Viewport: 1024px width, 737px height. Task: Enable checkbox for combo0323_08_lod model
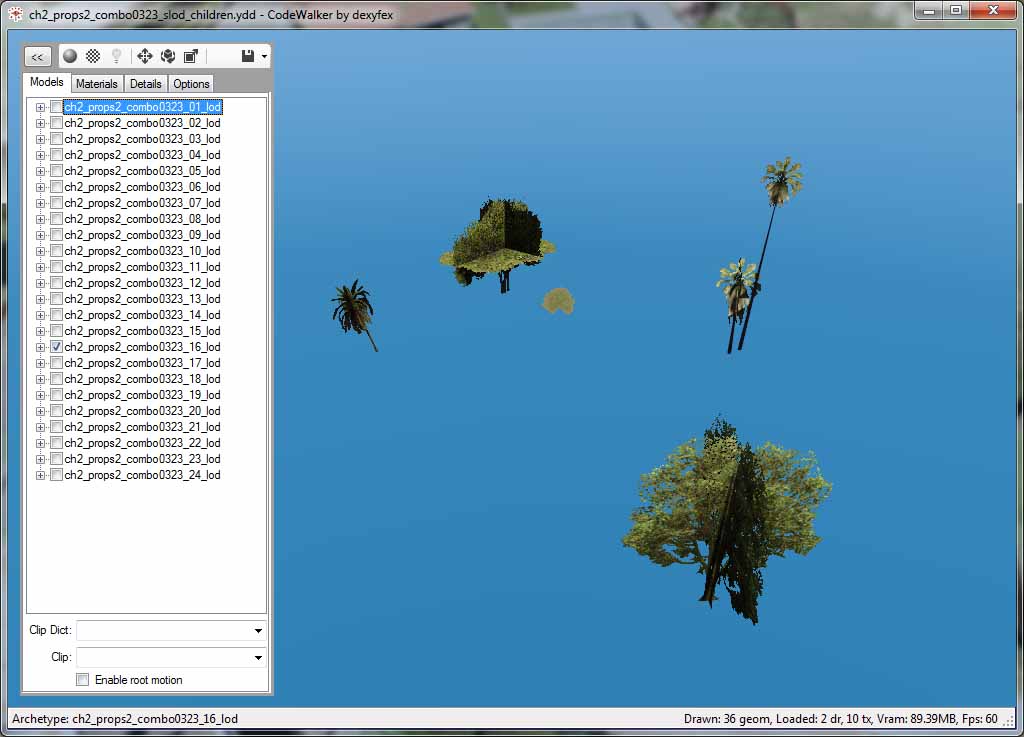pyautogui.click(x=56, y=219)
